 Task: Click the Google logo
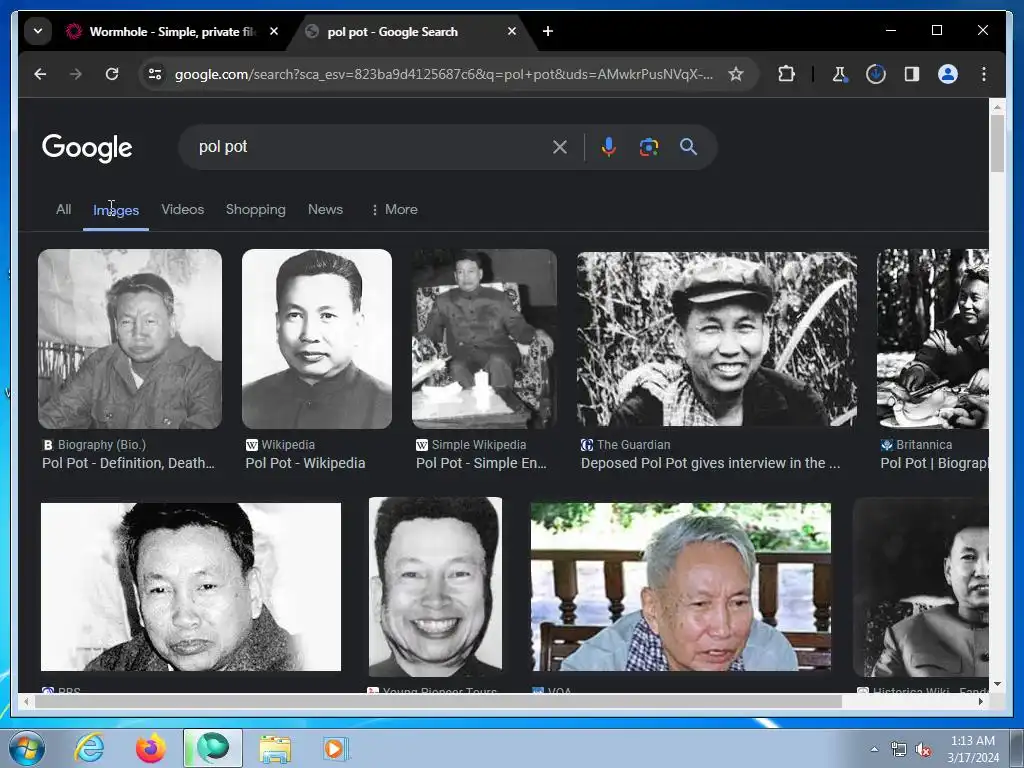pyautogui.click(x=87, y=148)
